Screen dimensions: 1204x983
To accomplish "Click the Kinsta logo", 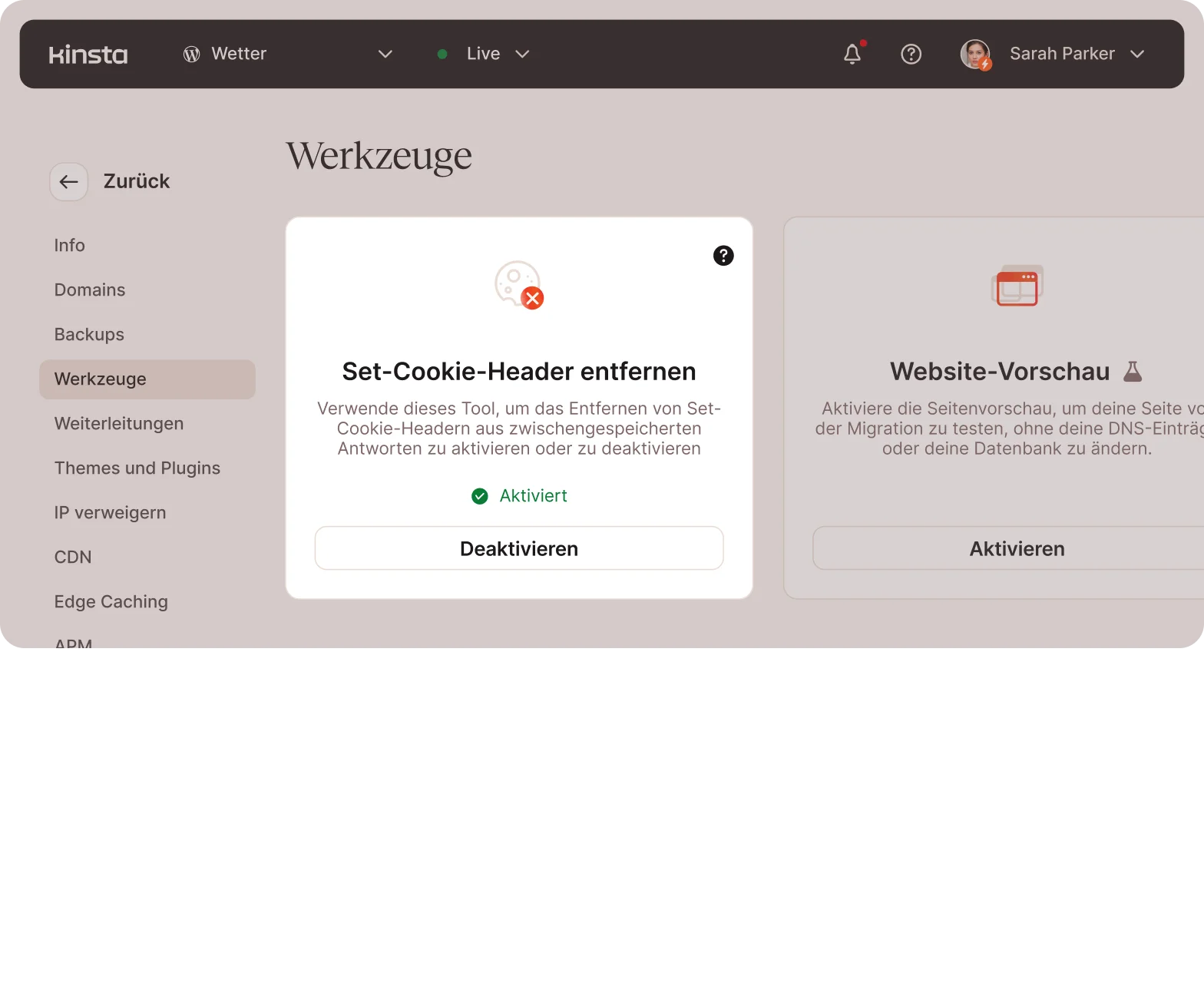I will pyautogui.click(x=88, y=55).
